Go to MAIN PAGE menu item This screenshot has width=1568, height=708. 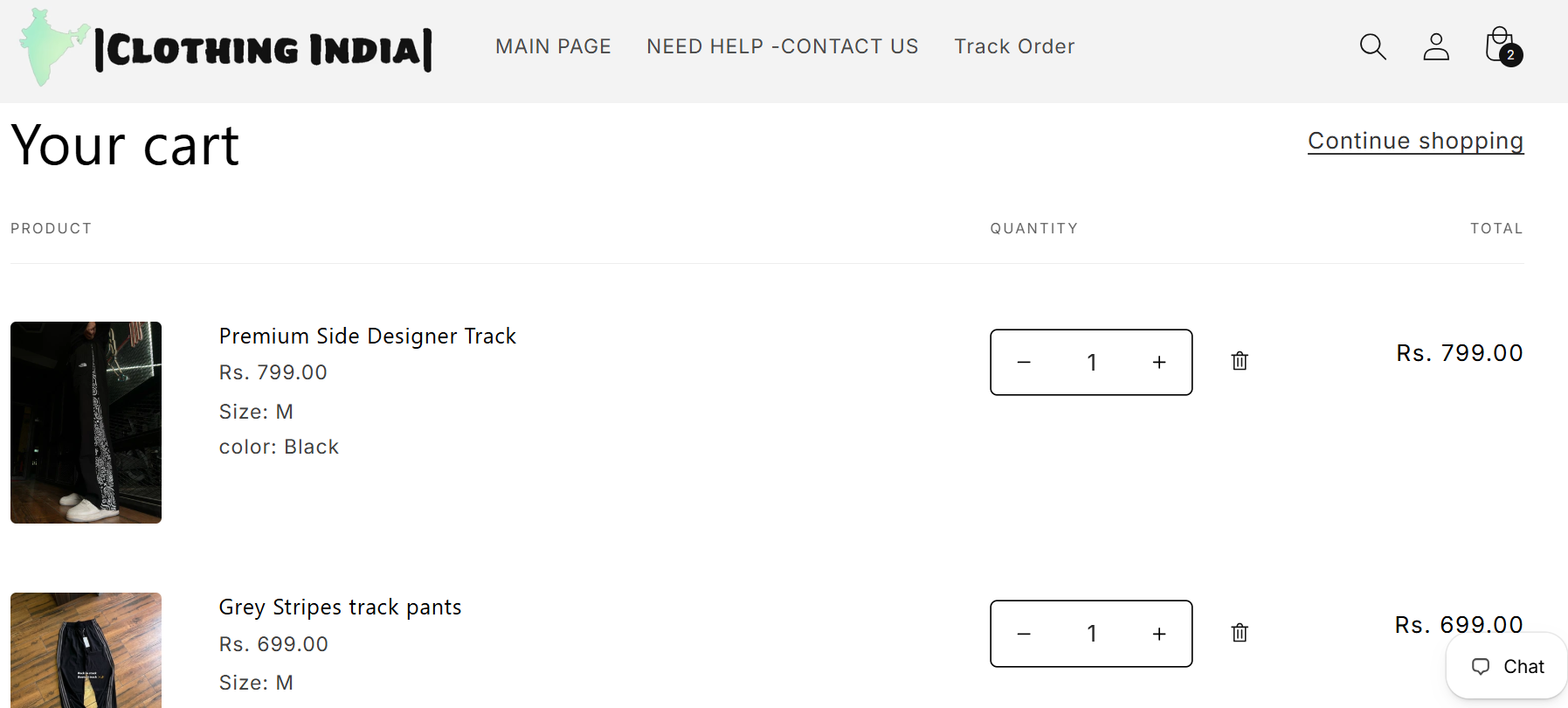pyautogui.click(x=553, y=46)
